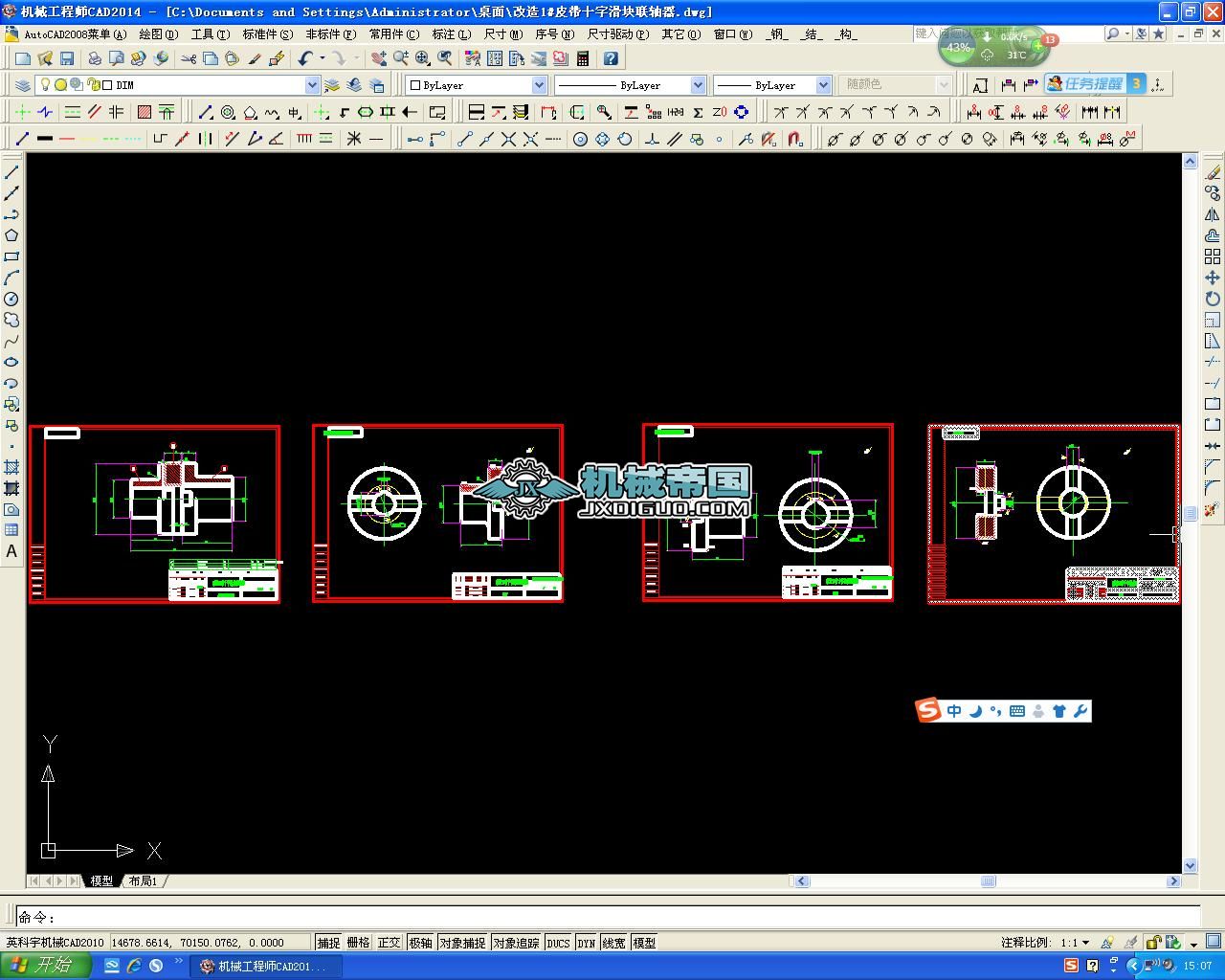Click the Sigma summation tool icon

pyautogui.click(x=698, y=112)
